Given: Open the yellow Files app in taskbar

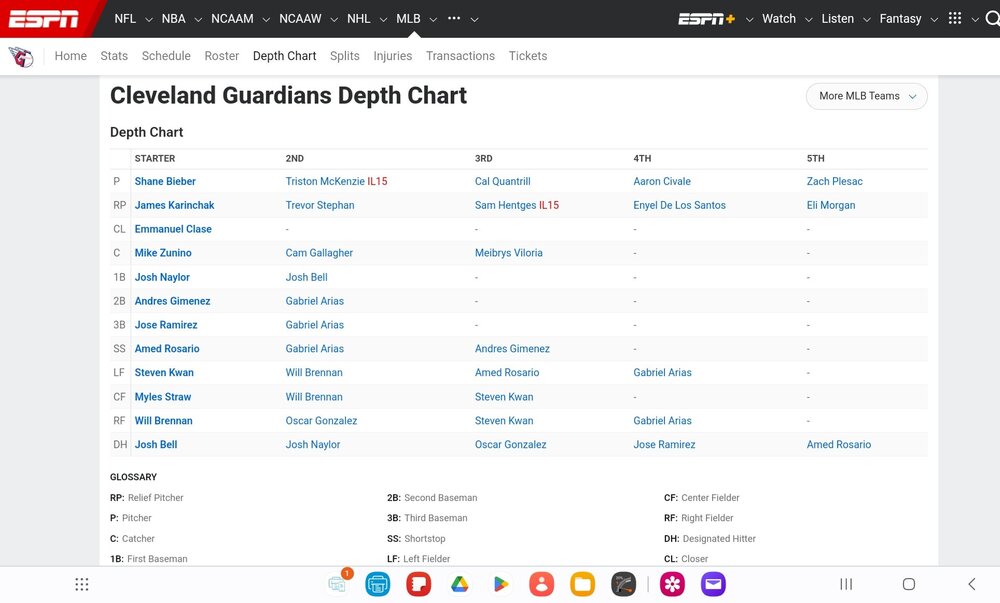Looking at the screenshot, I should [x=582, y=585].
